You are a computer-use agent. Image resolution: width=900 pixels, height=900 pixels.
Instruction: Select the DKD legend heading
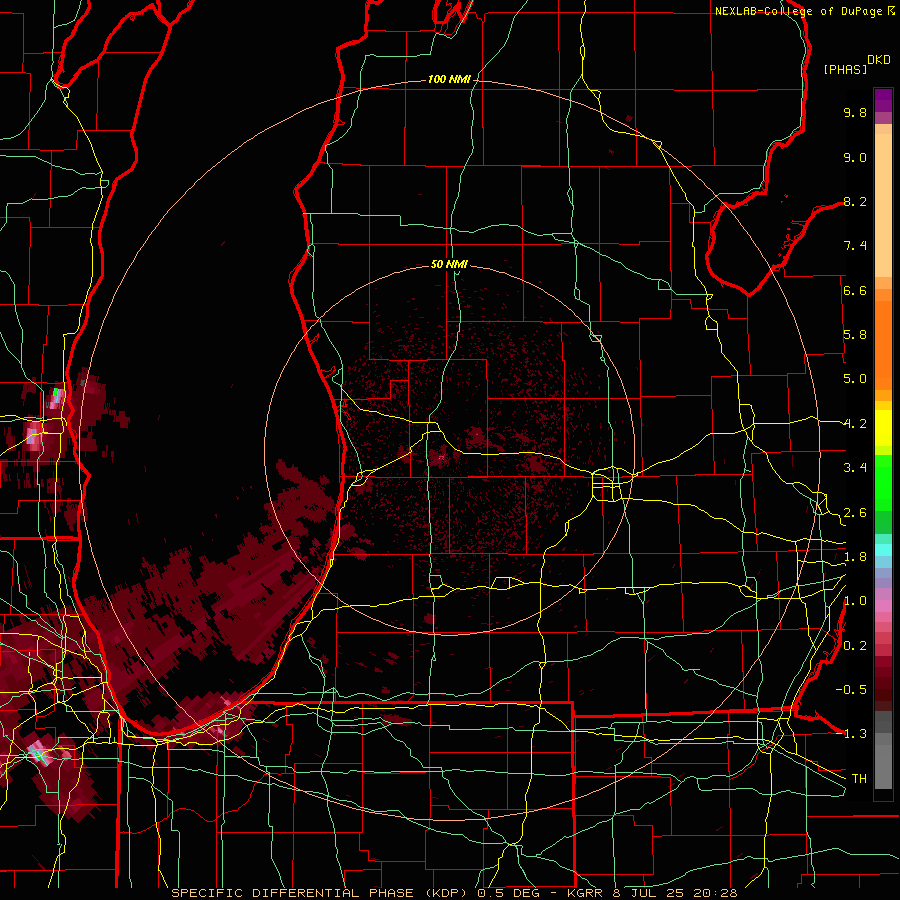[x=879, y=60]
